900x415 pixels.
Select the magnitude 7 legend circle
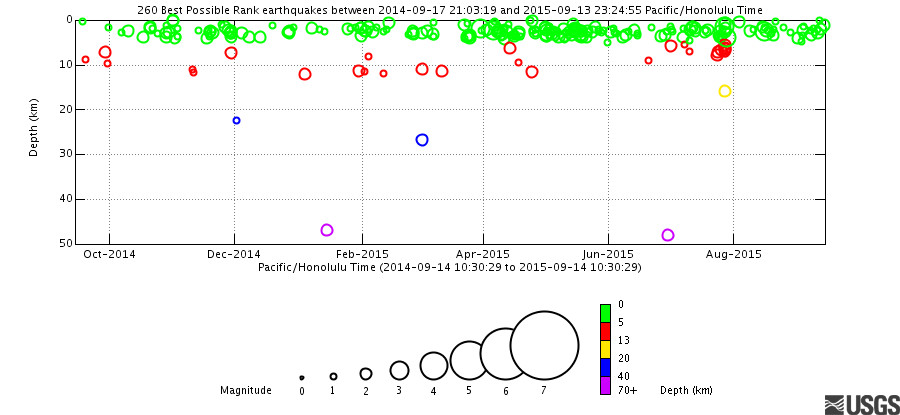click(544, 346)
